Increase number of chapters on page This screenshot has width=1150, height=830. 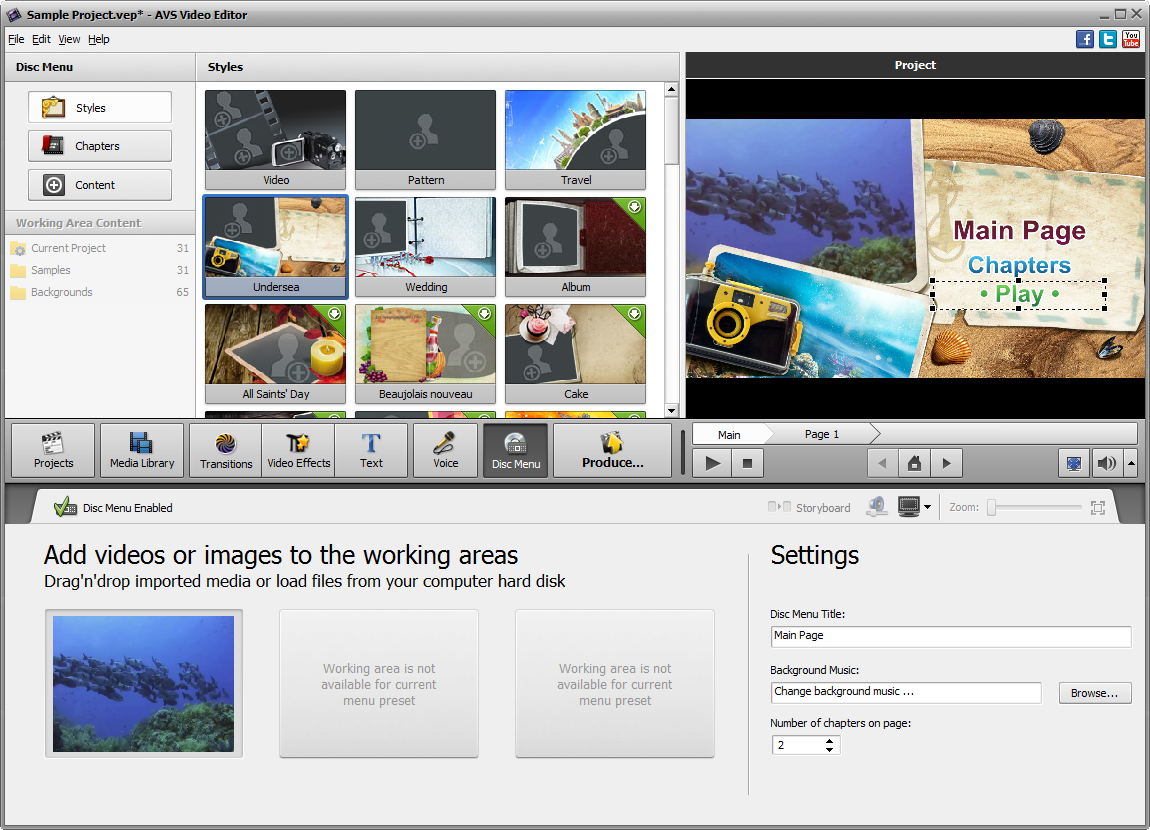[829, 741]
